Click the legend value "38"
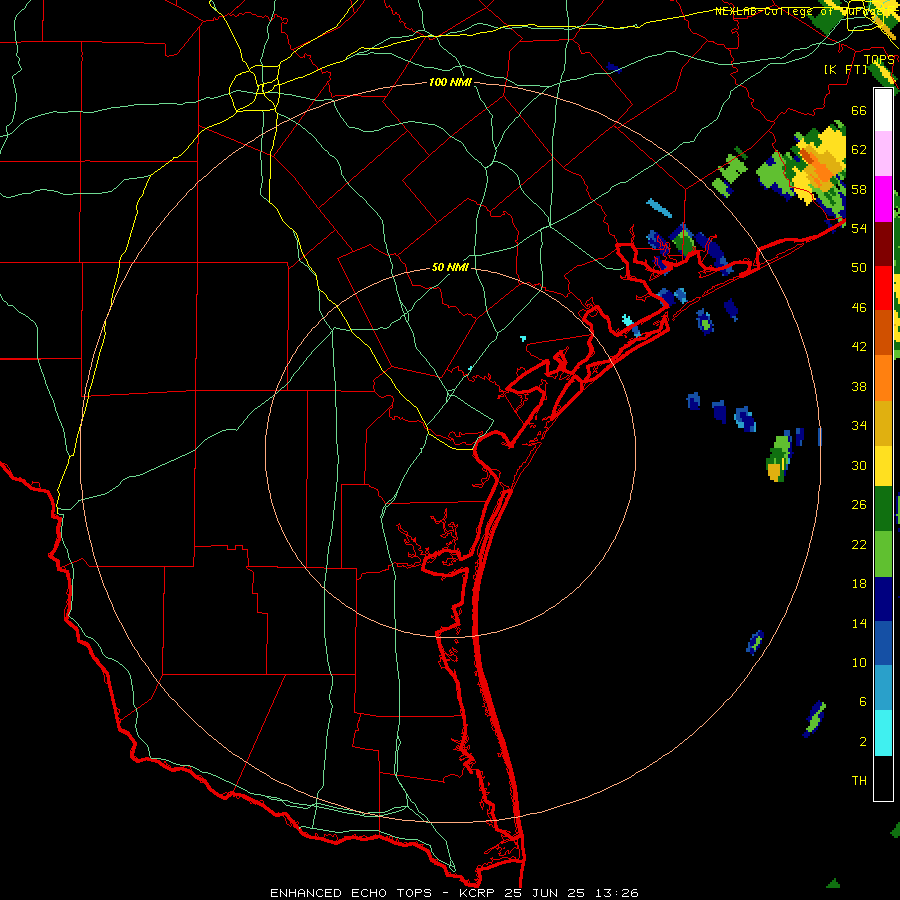This screenshot has height=900, width=900. click(859, 386)
